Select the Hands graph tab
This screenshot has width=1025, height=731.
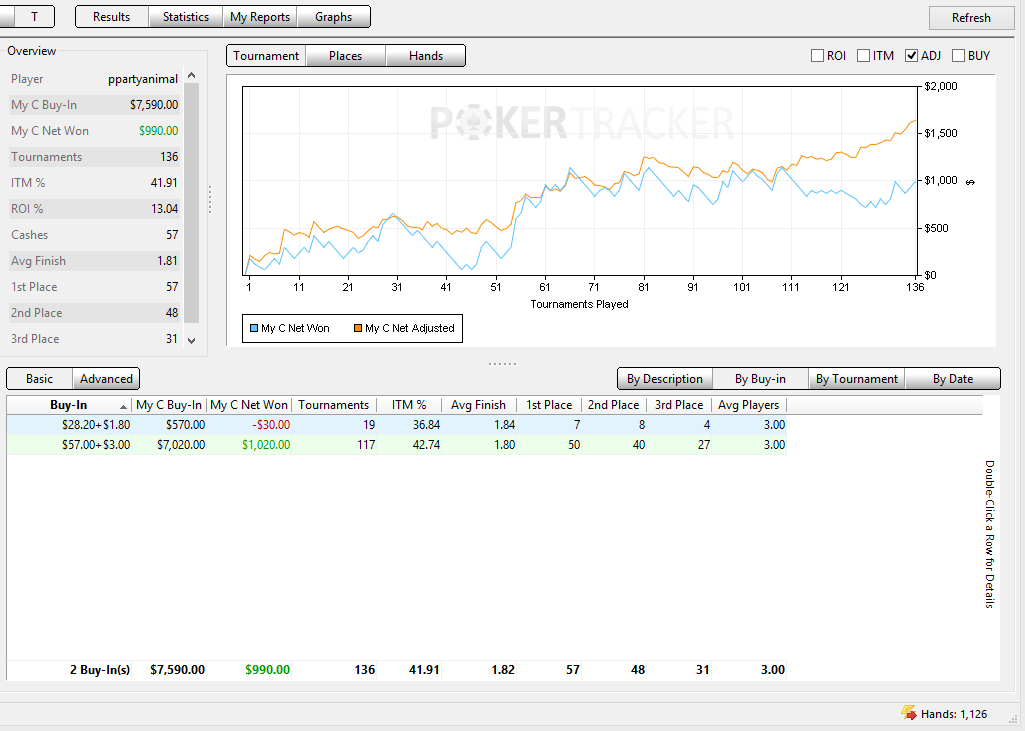click(x=426, y=56)
